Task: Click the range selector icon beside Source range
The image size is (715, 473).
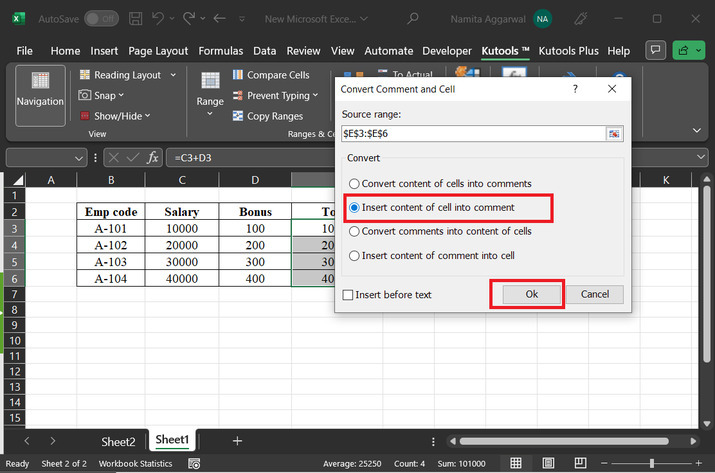Action: pos(614,134)
